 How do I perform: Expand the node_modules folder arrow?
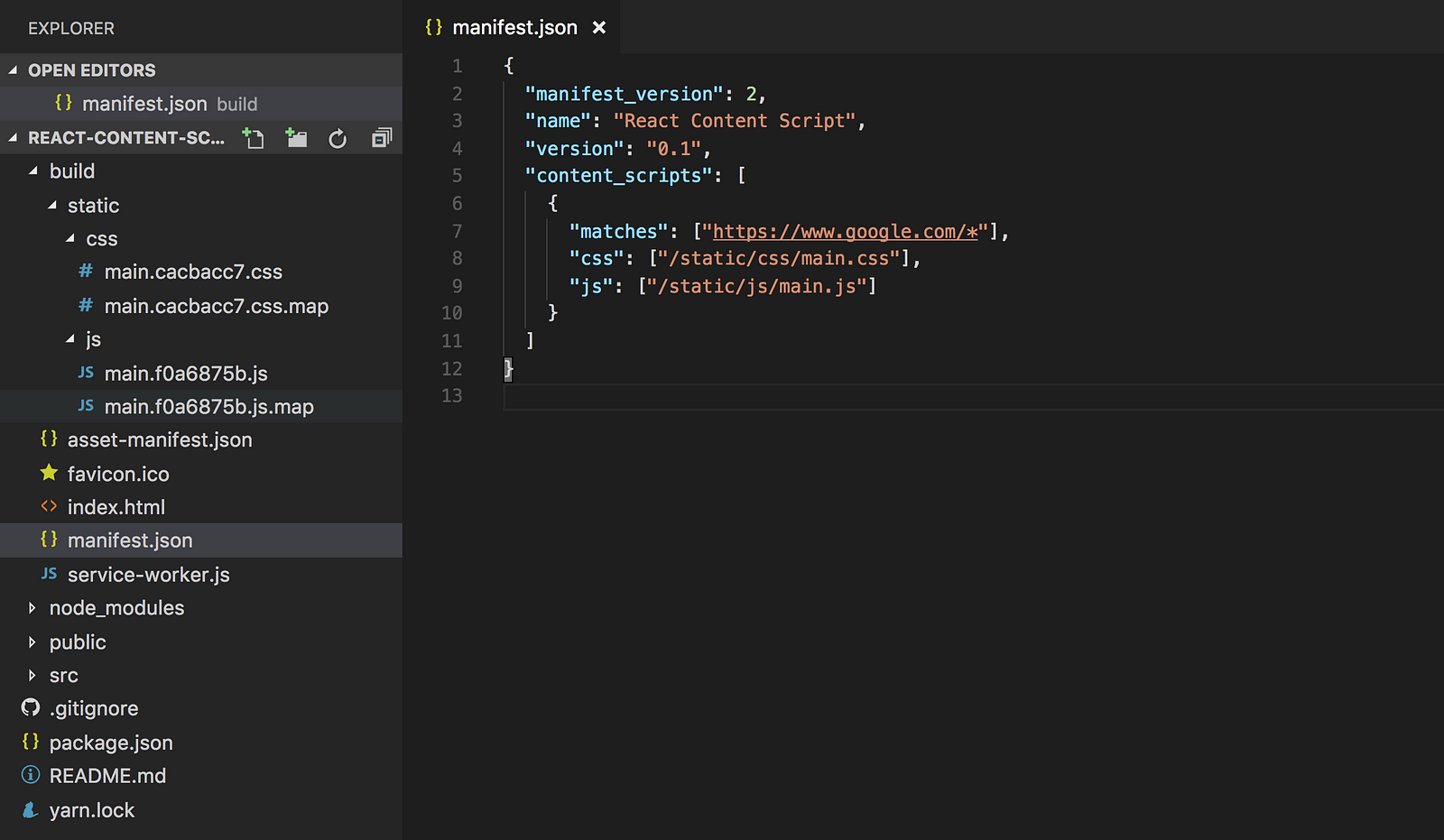coord(32,608)
